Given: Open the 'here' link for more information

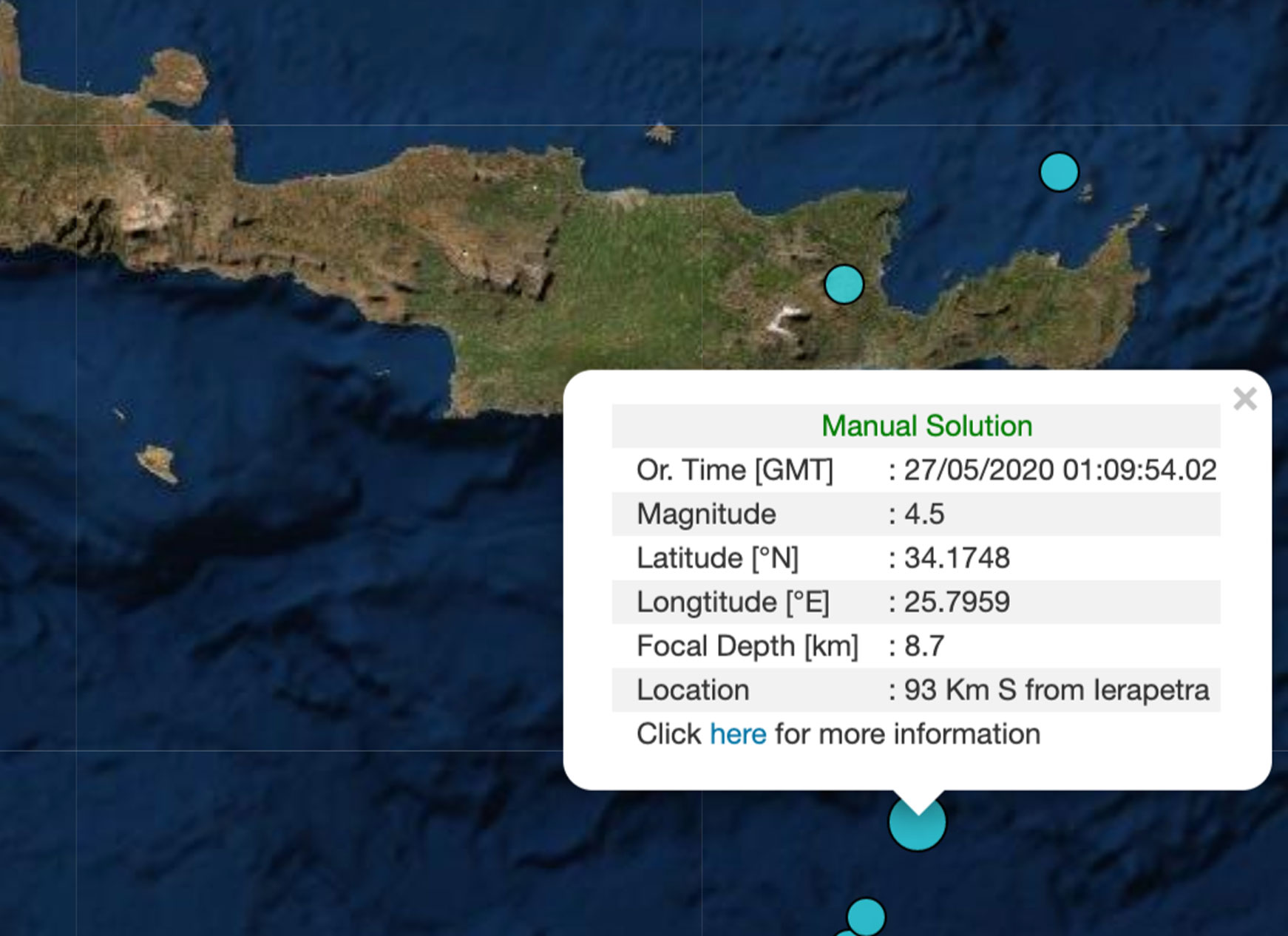Looking at the screenshot, I should 737,734.
